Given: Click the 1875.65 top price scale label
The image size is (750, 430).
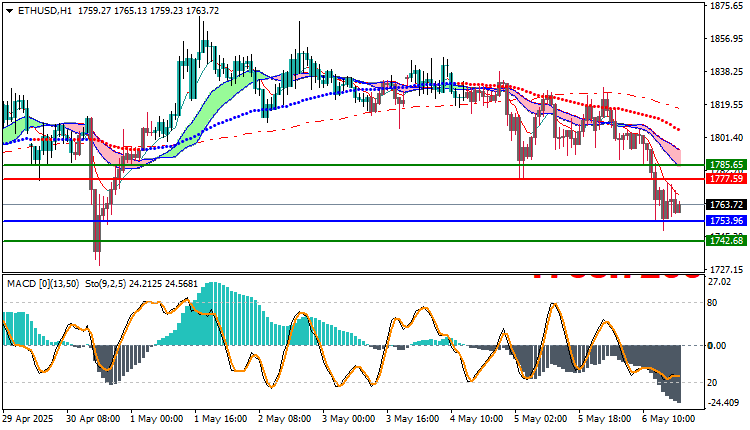Looking at the screenshot, I should 726,6.
